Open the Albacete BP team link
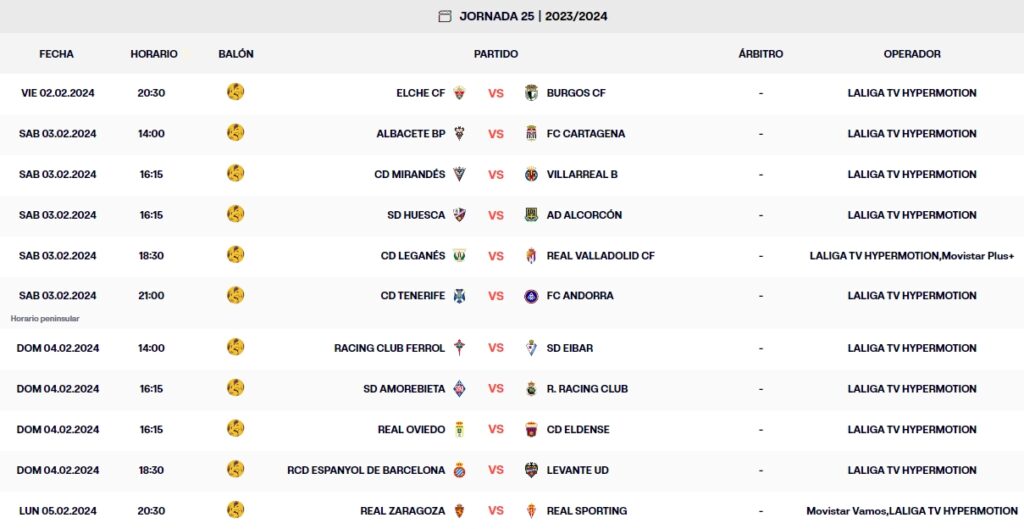This screenshot has width=1024, height=529. click(410, 134)
